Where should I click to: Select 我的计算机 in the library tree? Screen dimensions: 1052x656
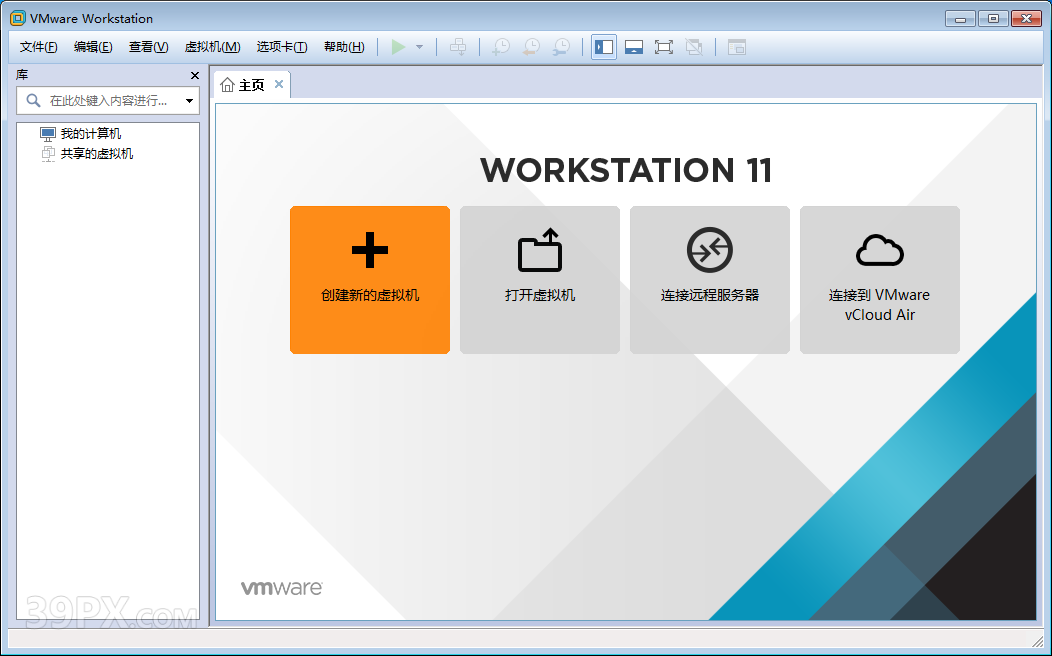81,133
